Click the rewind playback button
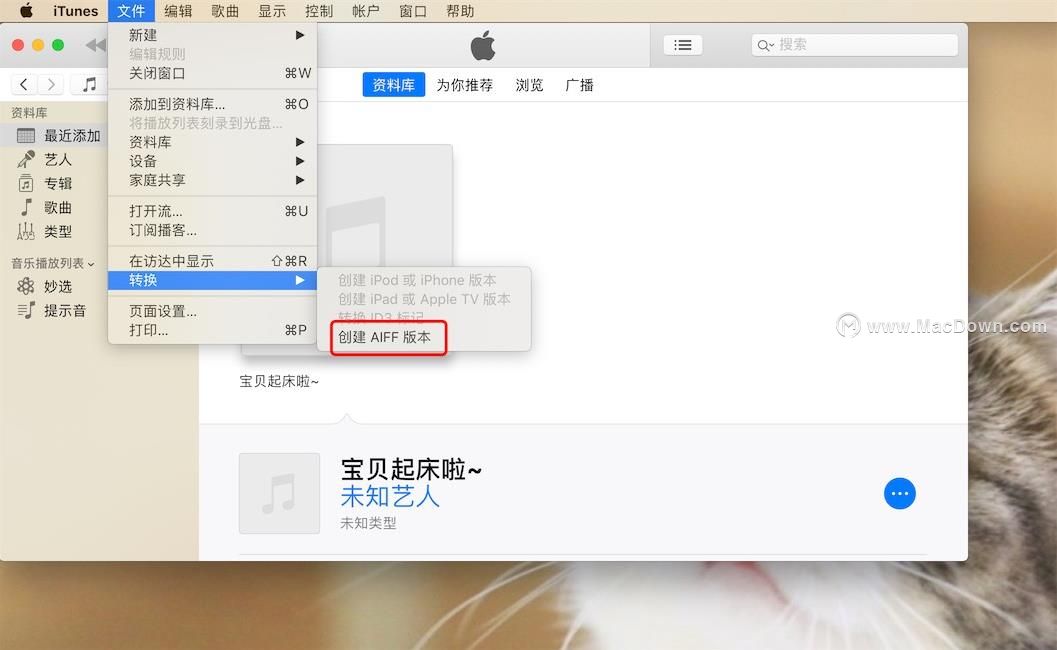 96,45
